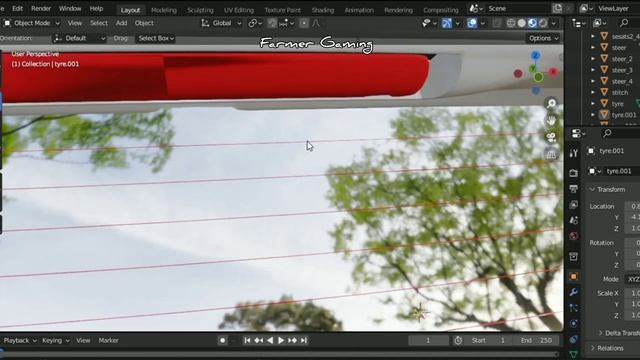The image size is (640, 360).
Task: Switch to material preview shading
Action: click(x=532, y=23)
